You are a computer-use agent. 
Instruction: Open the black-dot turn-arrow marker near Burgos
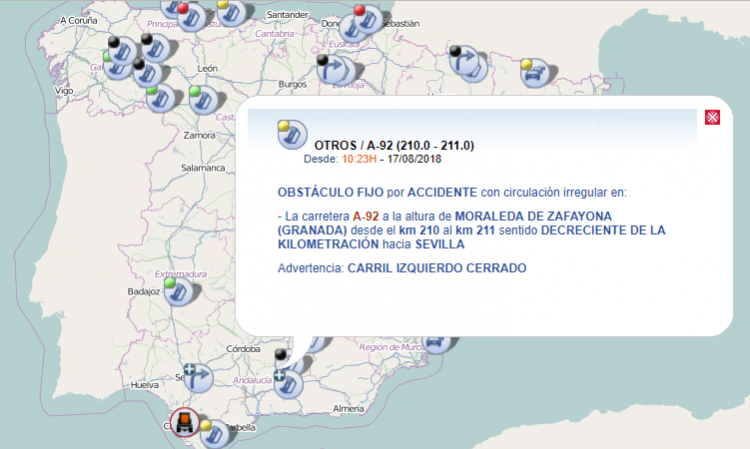pos(332,68)
